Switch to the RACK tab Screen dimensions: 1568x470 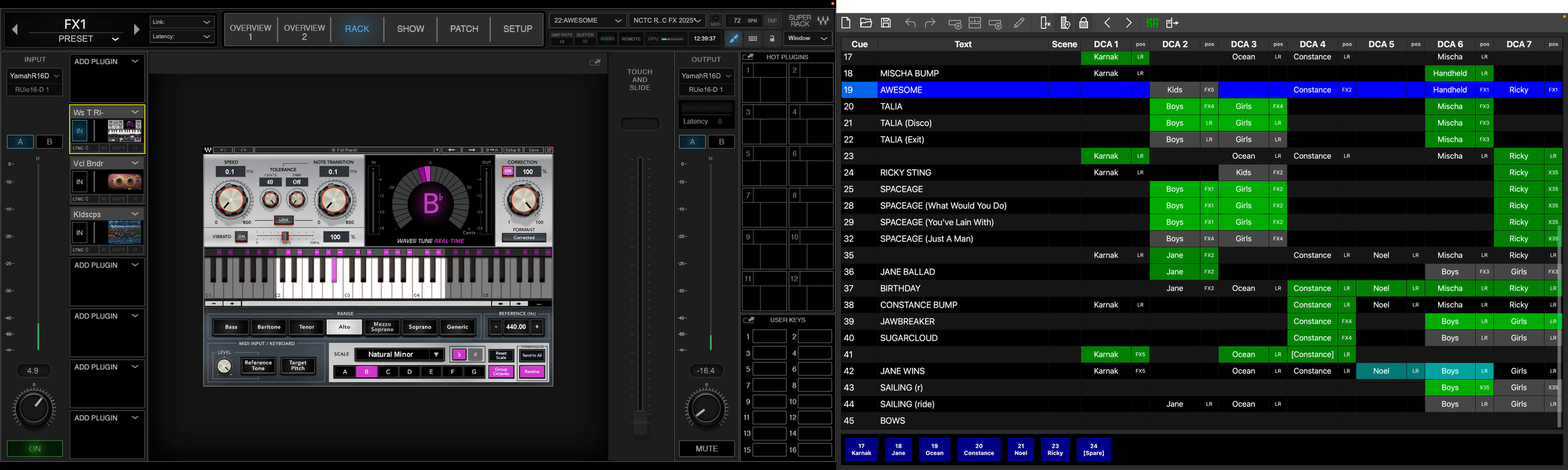coord(358,29)
